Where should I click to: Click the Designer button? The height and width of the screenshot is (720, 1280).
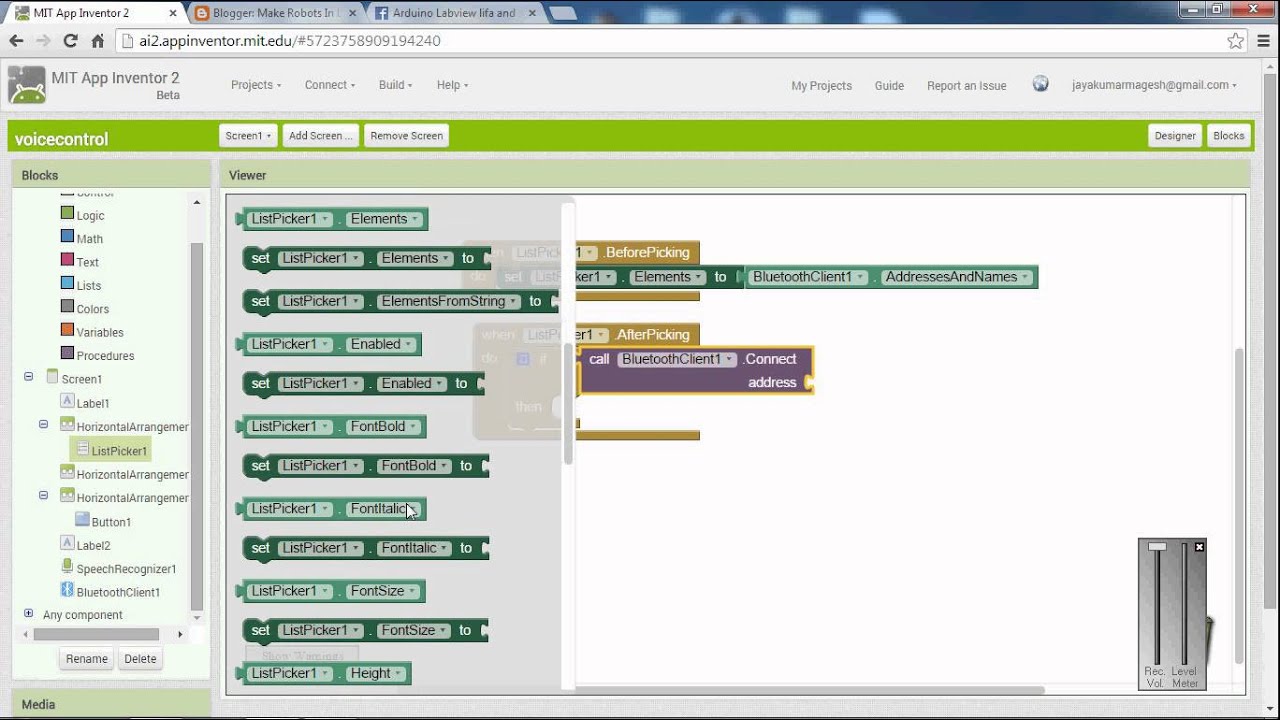coord(1174,136)
